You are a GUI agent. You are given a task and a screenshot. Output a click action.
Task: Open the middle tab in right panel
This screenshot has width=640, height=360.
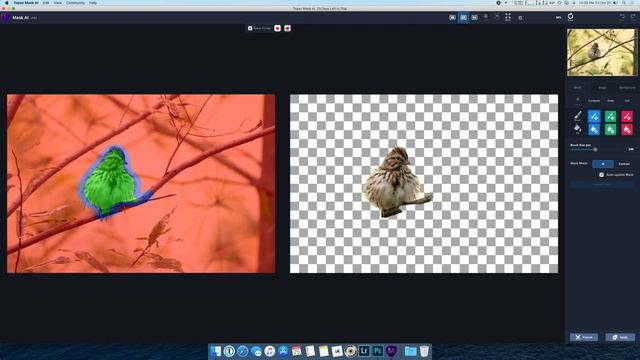pyautogui.click(x=602, y=87)
